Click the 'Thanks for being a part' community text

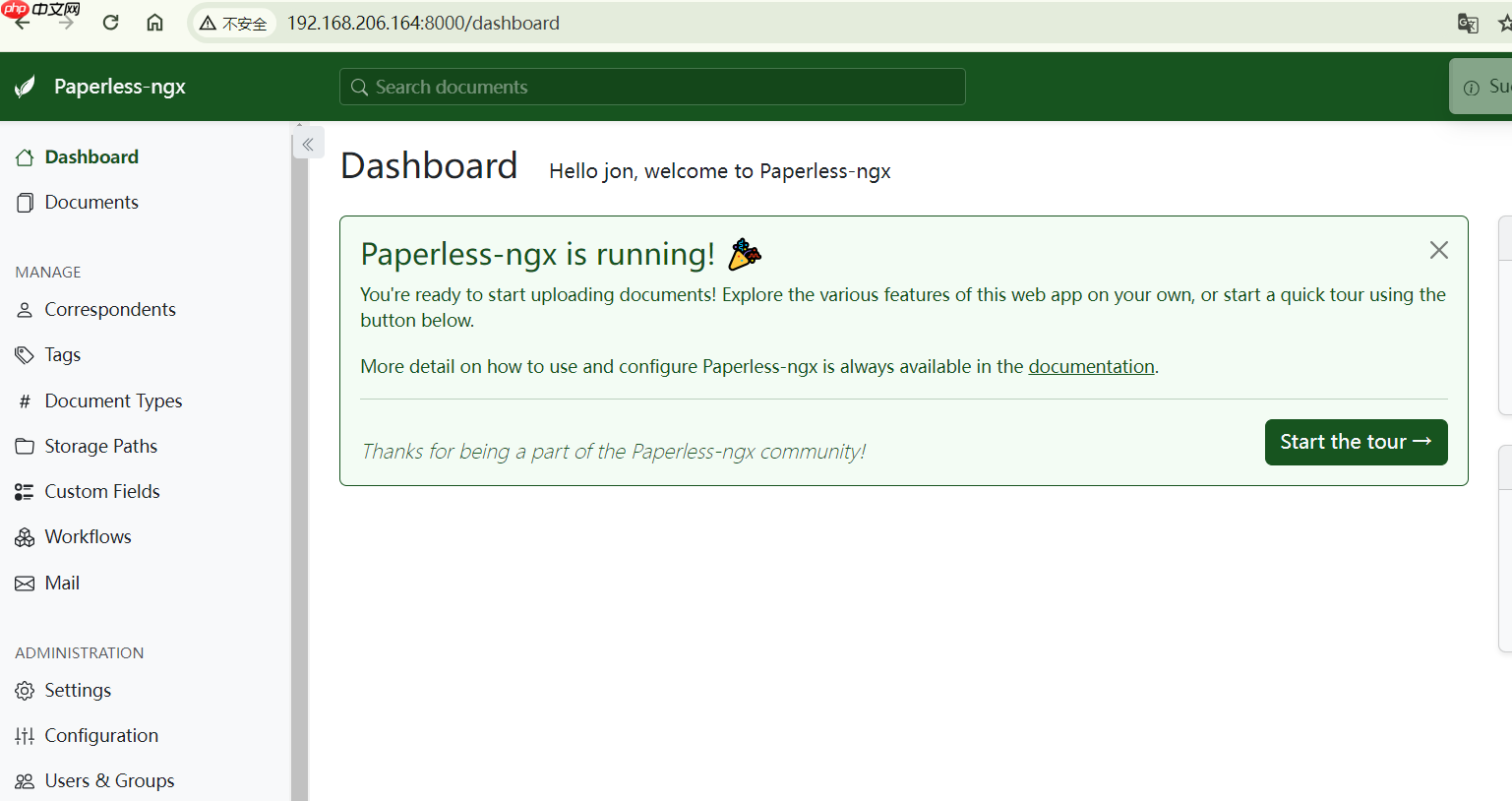(613, 452)
